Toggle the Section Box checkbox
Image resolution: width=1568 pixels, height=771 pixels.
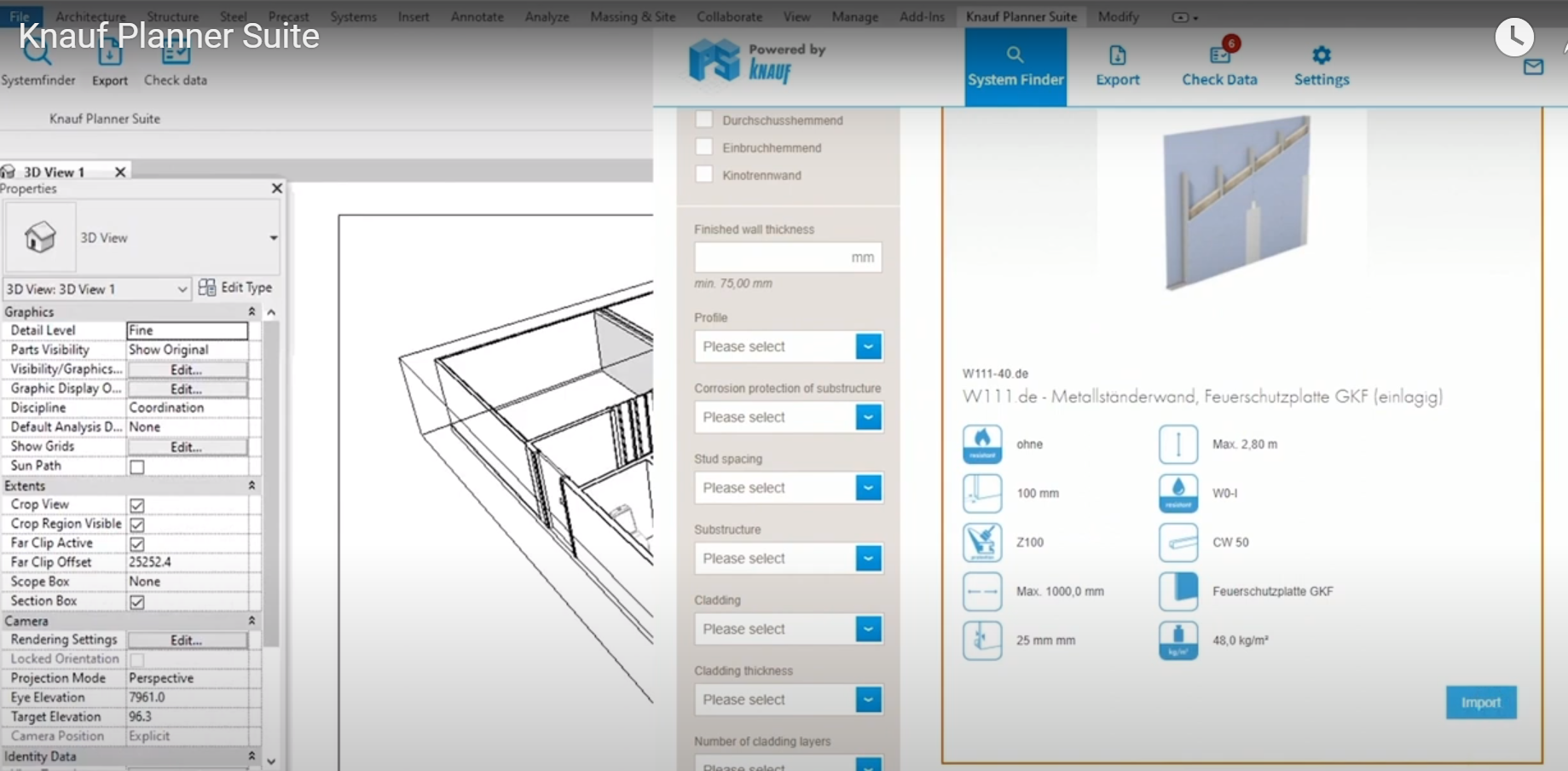coord(136,602)
